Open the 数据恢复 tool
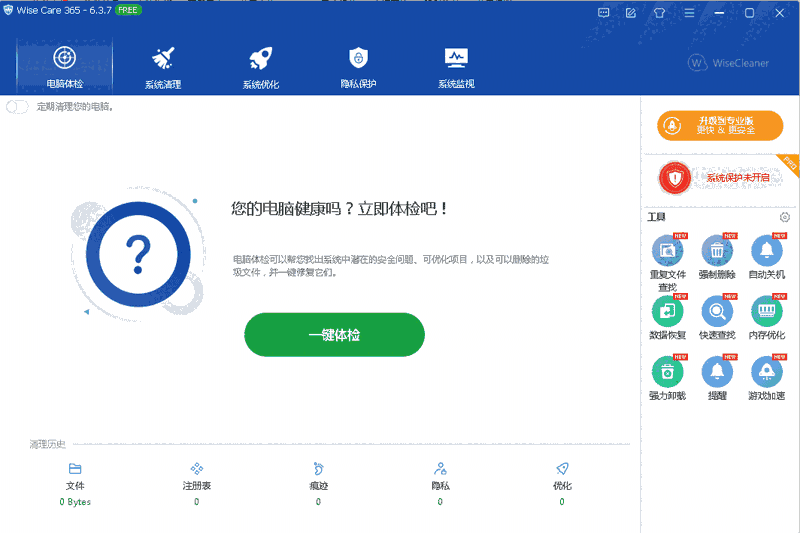Screen dimensions: 800x533 tap(667, 317)
